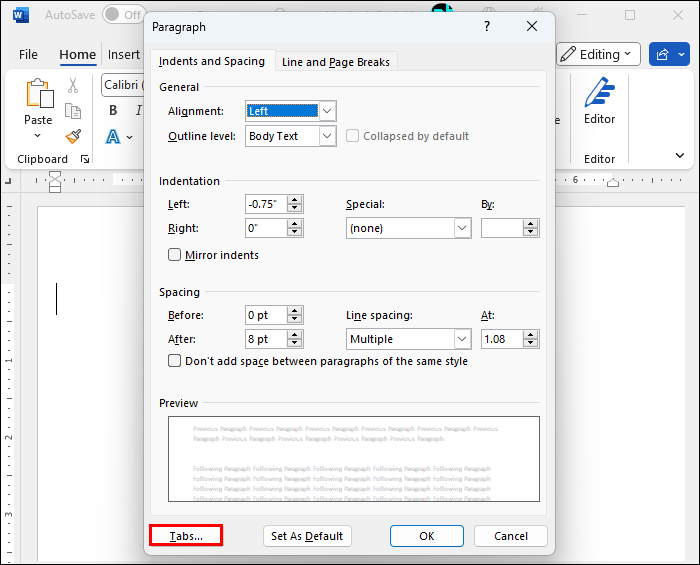This screenshot has width=700, height=565.
Task: Open the Share dropdown arrow
Action: [681, 54]
